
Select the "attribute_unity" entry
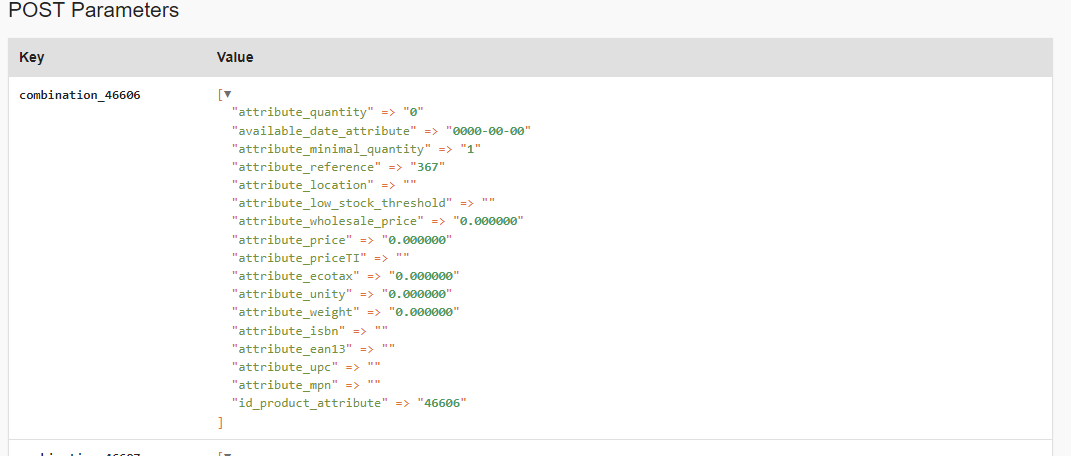(x=292, y=294)
